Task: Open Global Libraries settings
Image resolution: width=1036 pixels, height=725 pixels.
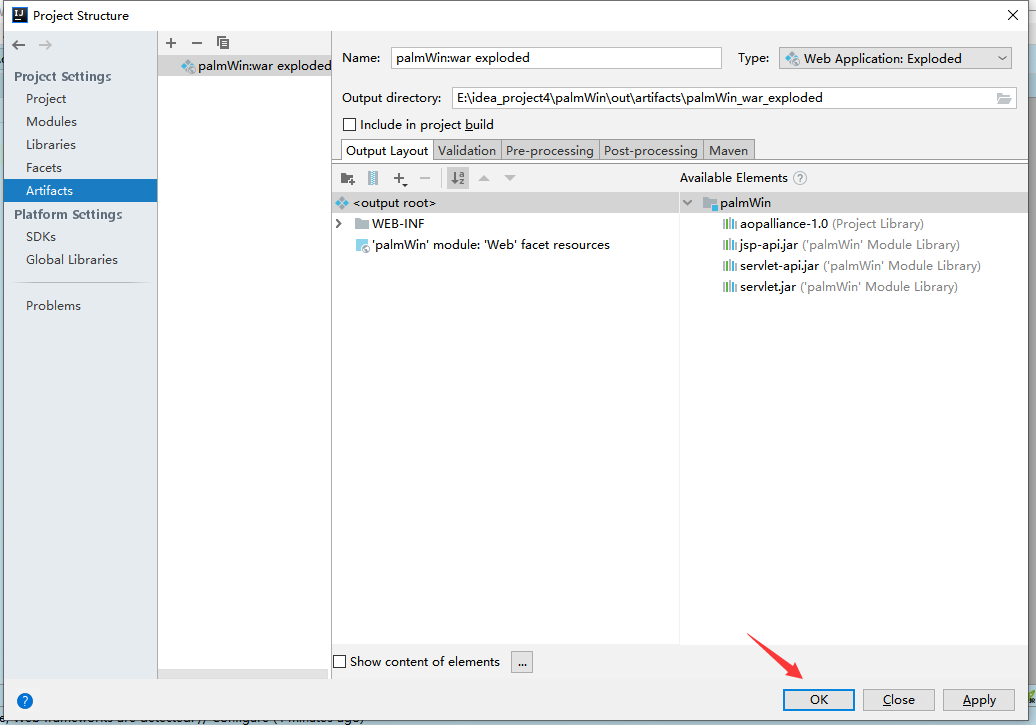Action: pyautogui.click(x=72, y=260)
